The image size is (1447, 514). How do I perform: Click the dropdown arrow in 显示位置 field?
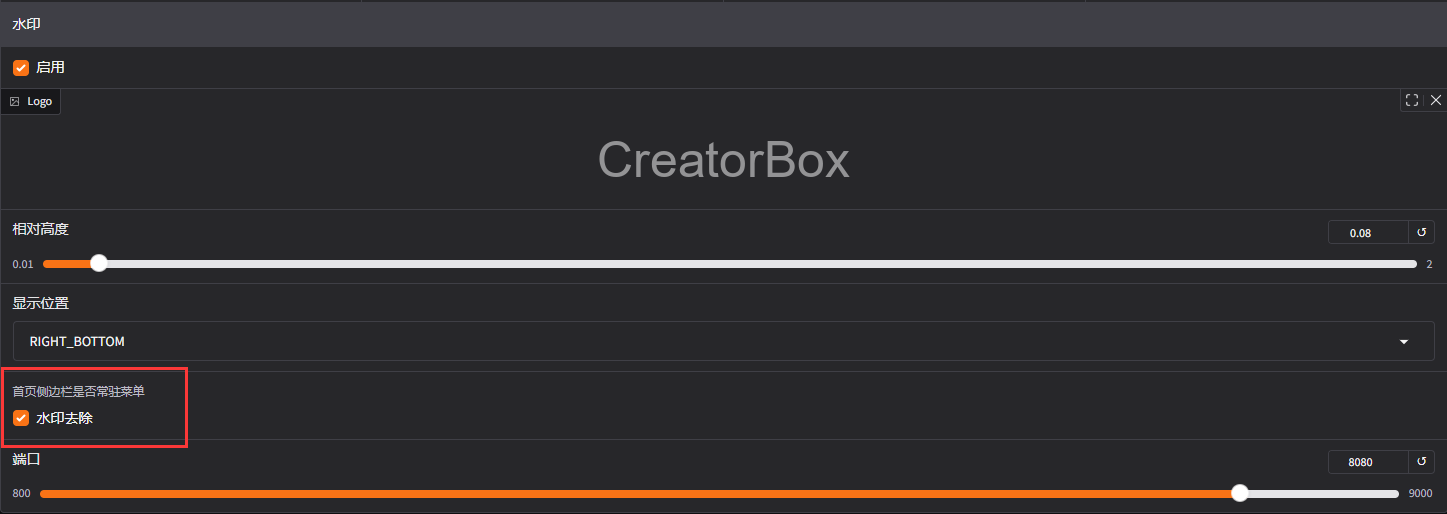click(x=1404, y=342)
